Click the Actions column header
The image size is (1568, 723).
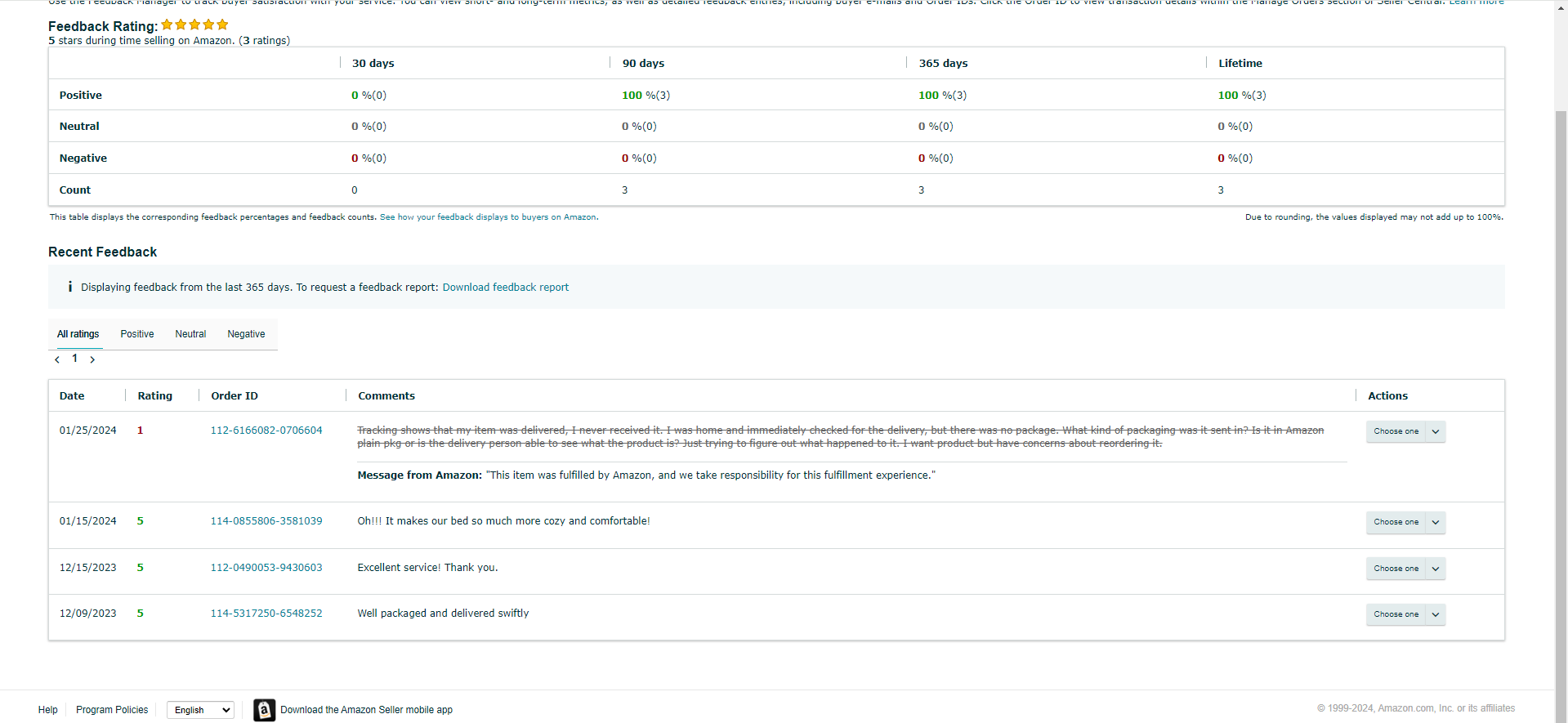(x=1388, y=396)
